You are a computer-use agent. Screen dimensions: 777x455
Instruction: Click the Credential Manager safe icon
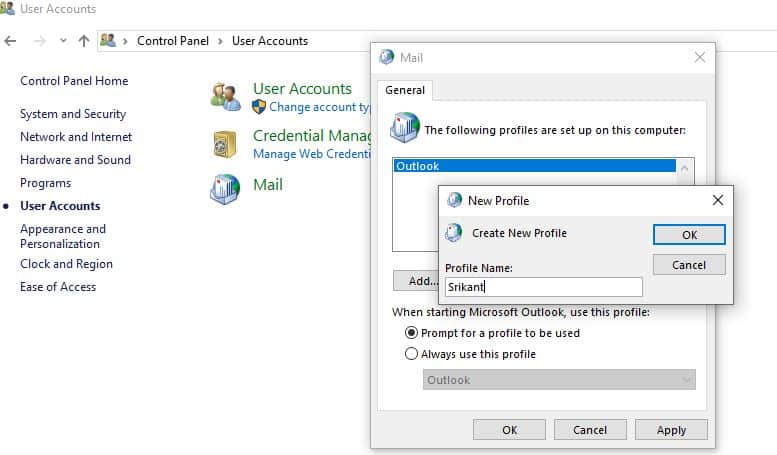[224, 144]
